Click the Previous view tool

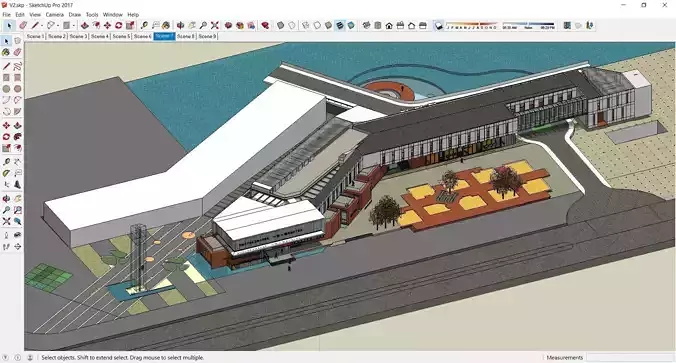click(17, 221)
